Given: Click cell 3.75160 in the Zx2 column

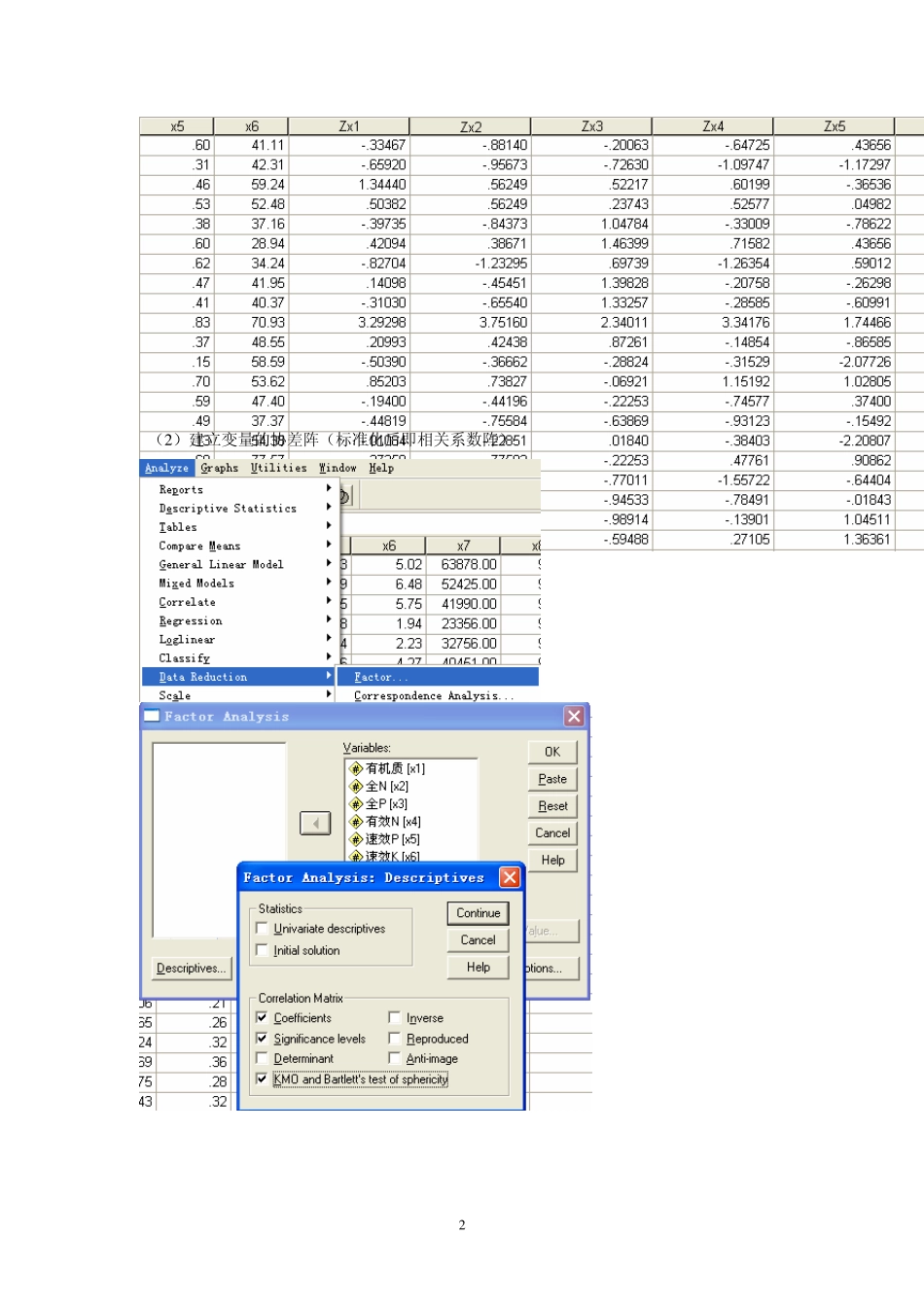Looking at the screenshot, I should [471, 322].
